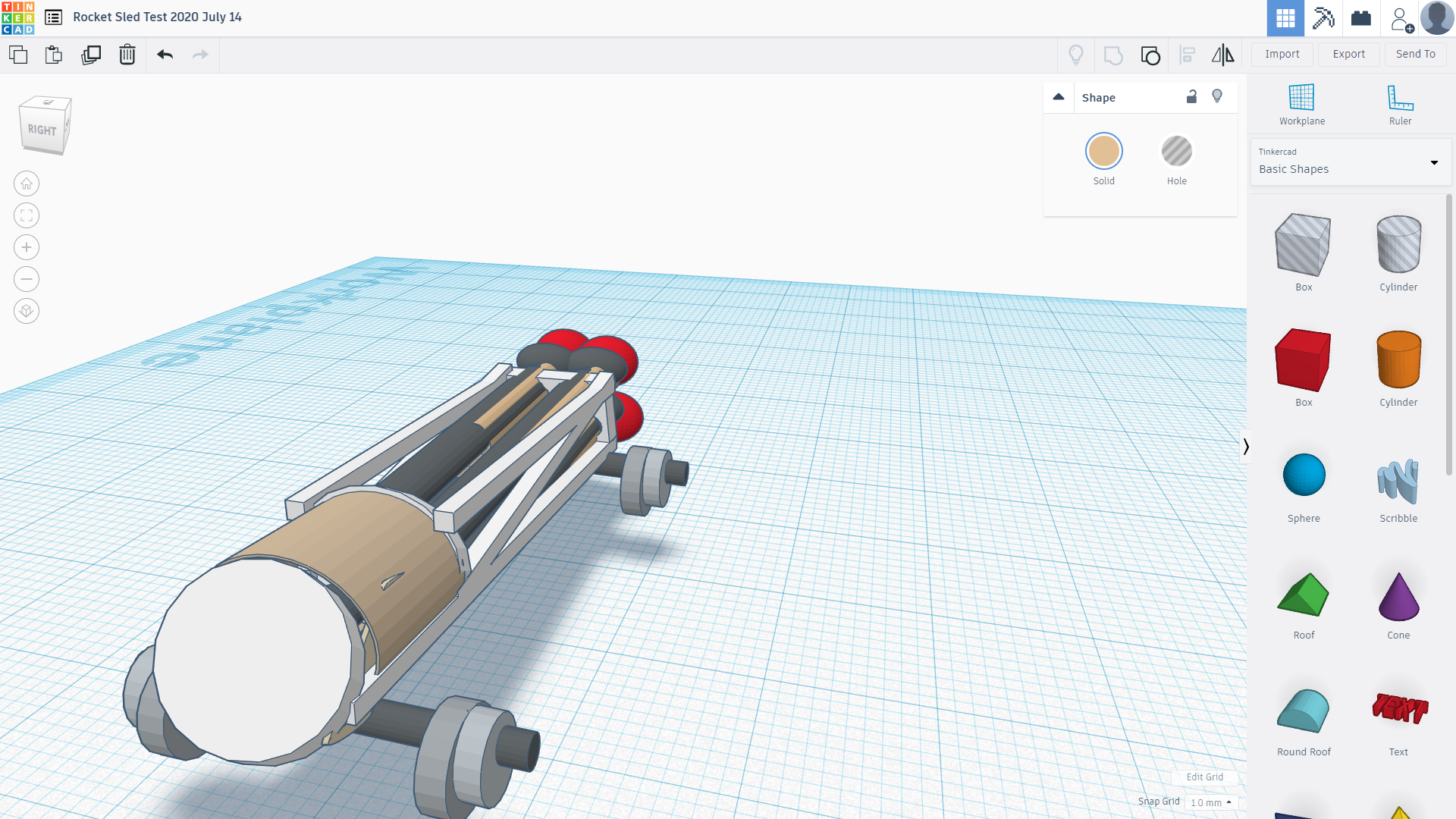The height and width of the screenshot is (819, 1456).
Task: Click the Paste tool icon
Action: [x=54, y=55]
